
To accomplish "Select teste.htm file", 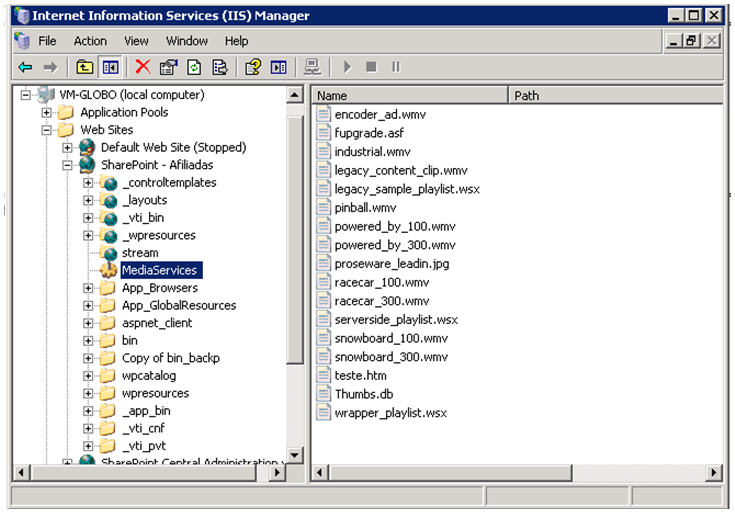I will [x=360, y=376].
